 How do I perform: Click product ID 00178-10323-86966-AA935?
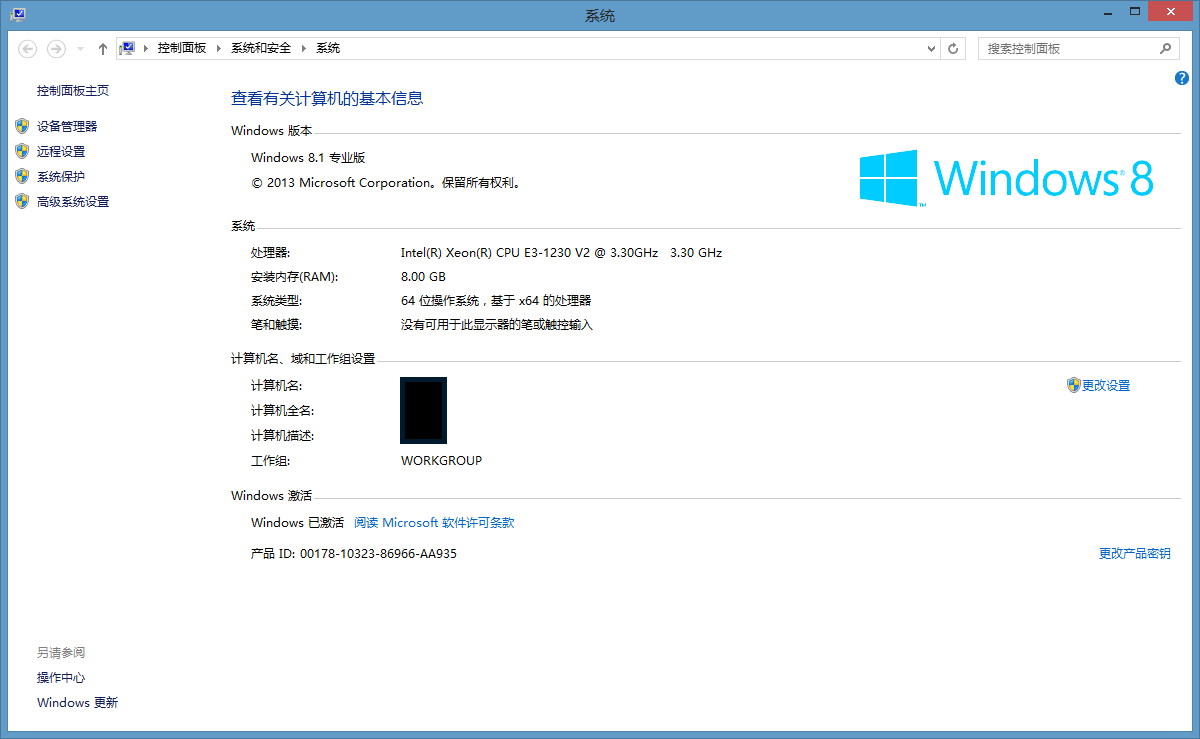pos(378,553)
